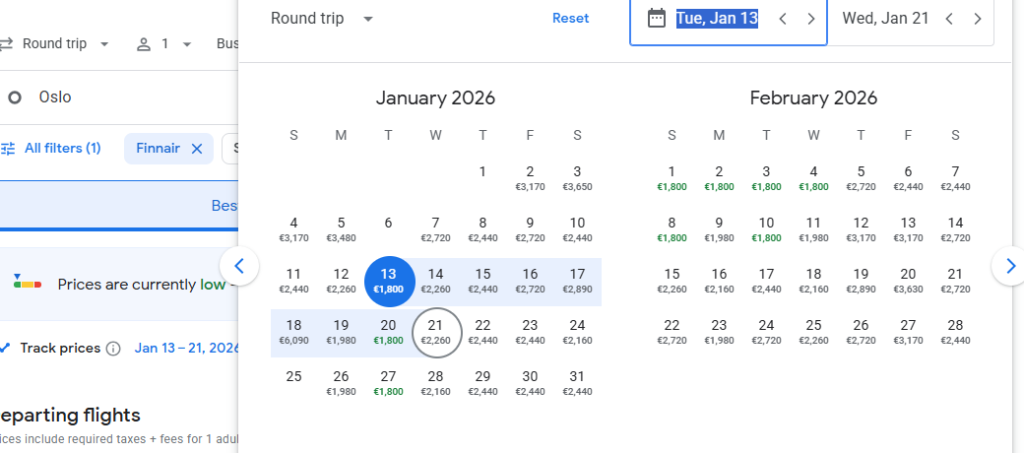Remove the Finnair filter chip
Image resolution: width=1024 pixels, height=453 pixels.
pyautogui.click(x=197, y=149)
